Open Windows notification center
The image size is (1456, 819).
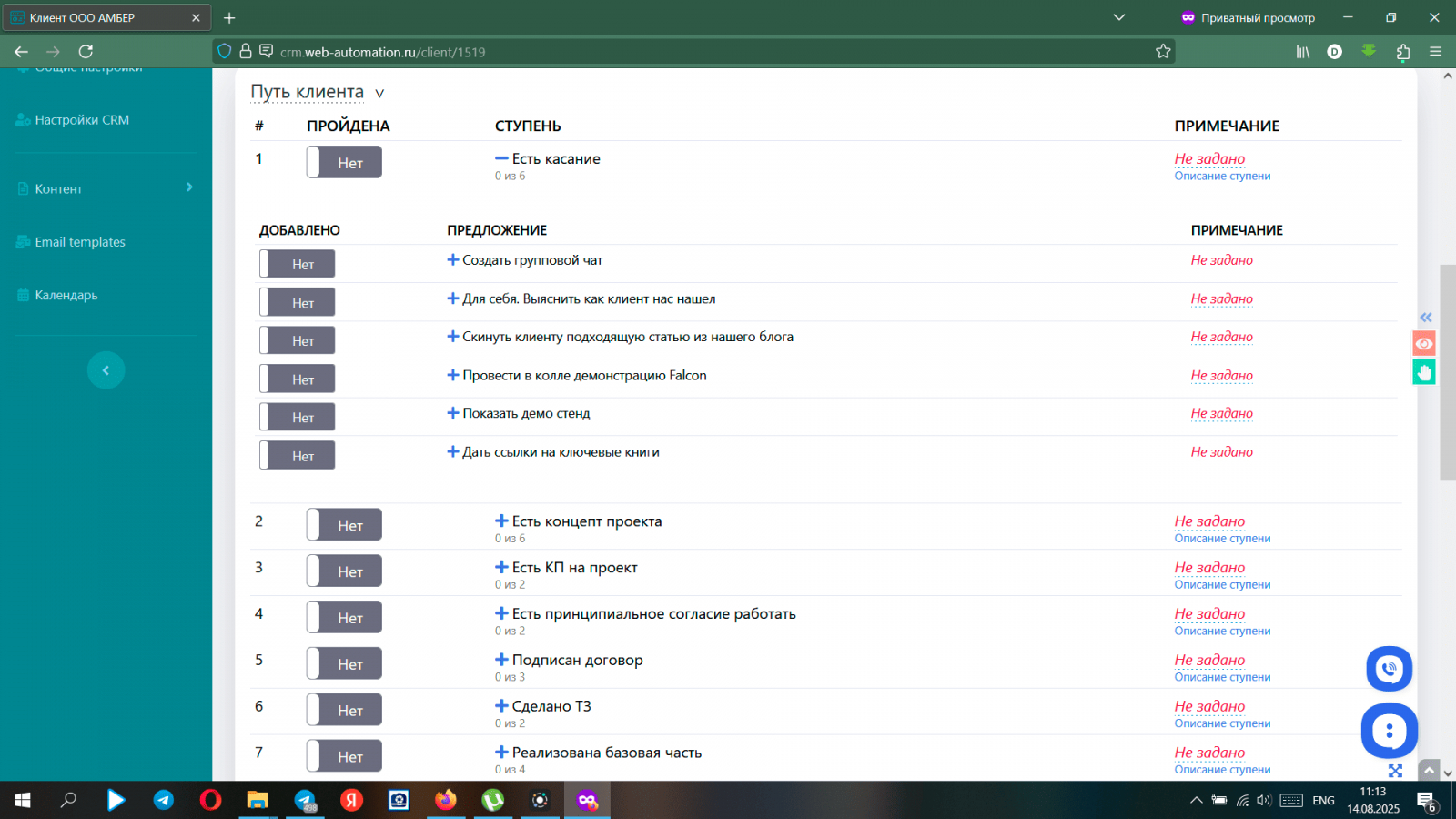click(x=1426, y=801)
